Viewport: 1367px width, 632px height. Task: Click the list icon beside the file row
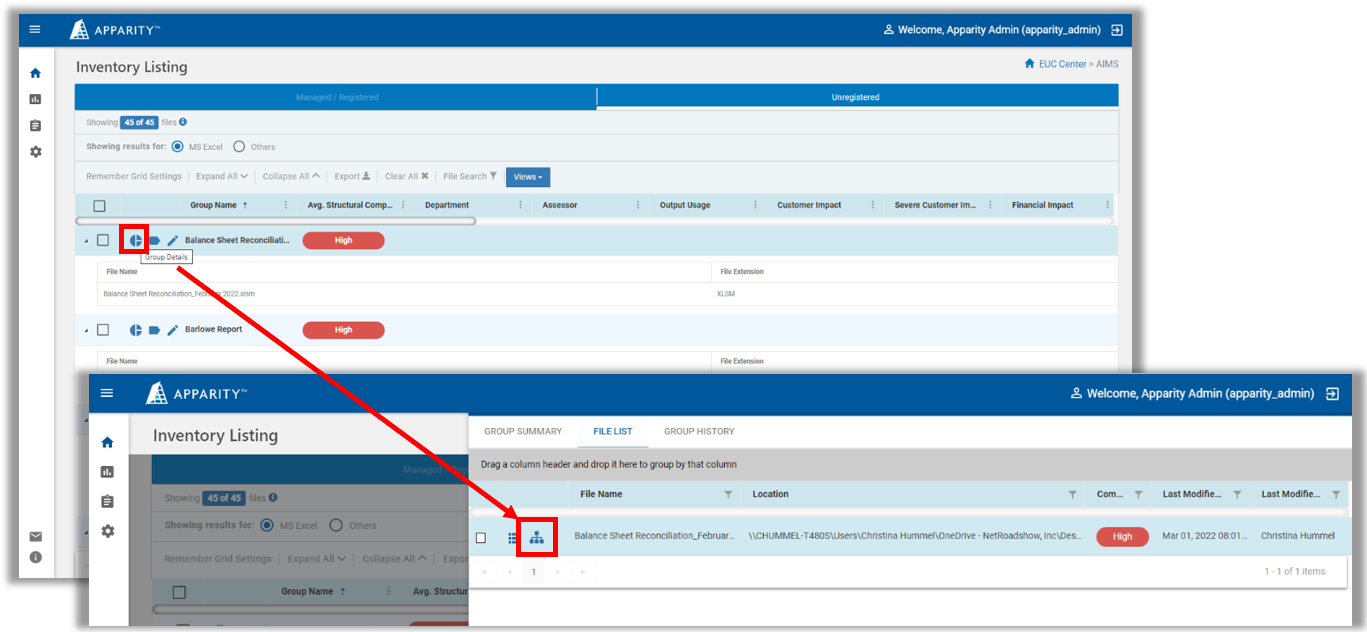(x=513, y=538)
